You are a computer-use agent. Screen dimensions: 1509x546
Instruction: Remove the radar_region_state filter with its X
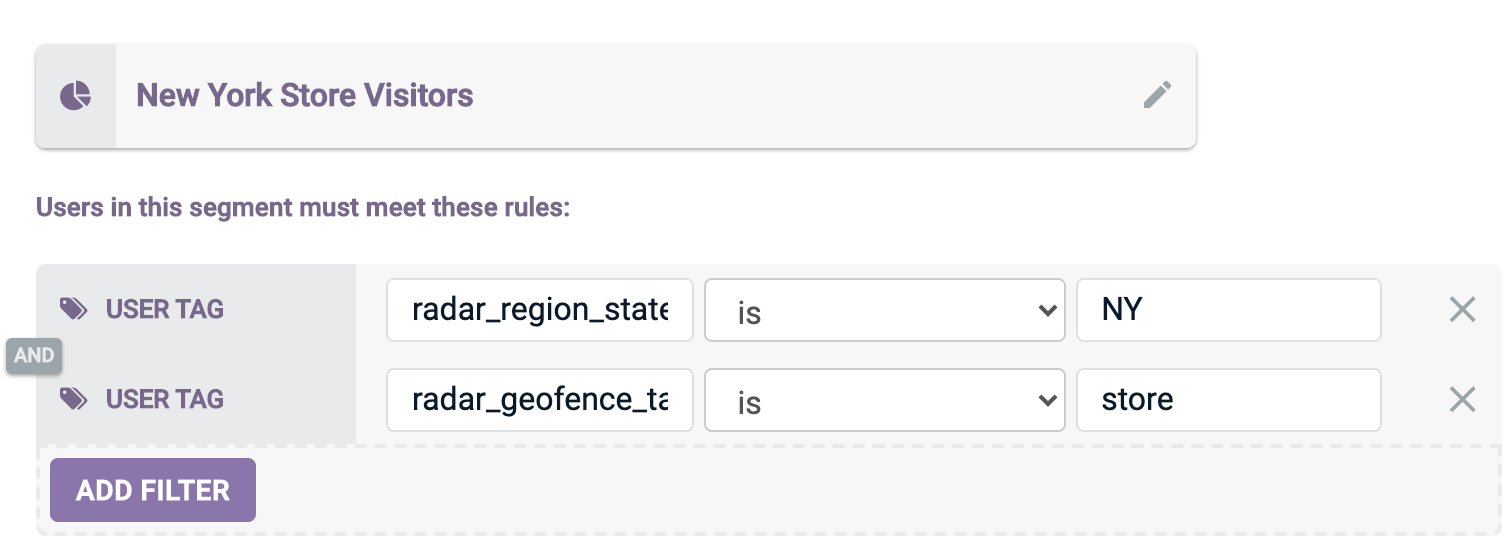pos(1462,310)
